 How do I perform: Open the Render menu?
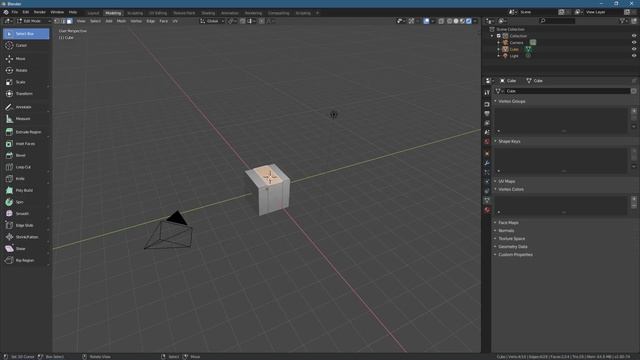click(x=40, y=12)
